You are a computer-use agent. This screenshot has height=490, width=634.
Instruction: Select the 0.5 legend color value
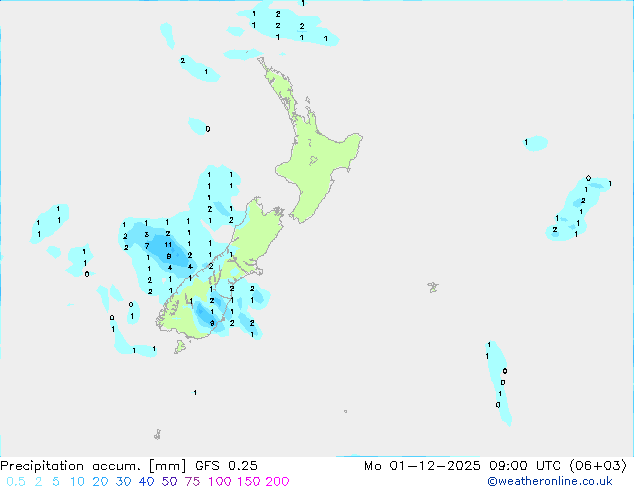(16, 482)
